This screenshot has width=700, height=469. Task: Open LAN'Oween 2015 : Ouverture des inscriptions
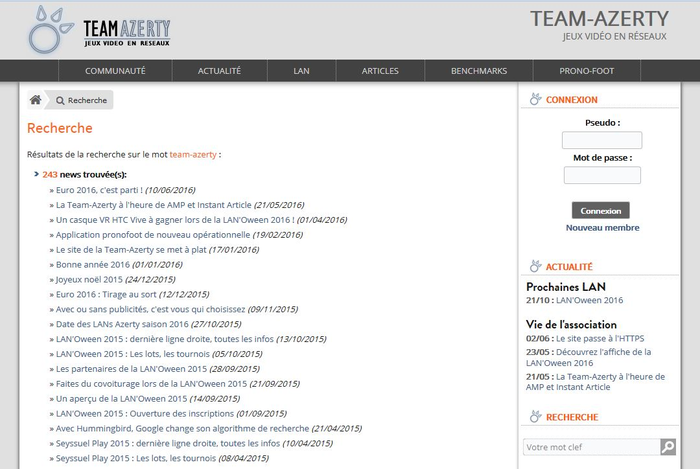click(145, 414)
